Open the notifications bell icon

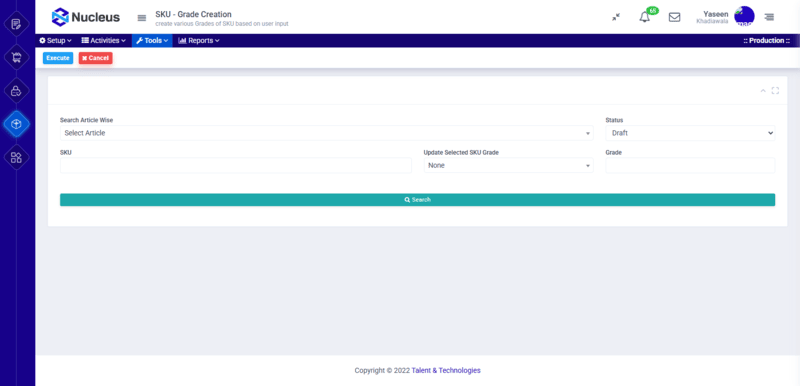pyautogui.click(x=644, y=17)
